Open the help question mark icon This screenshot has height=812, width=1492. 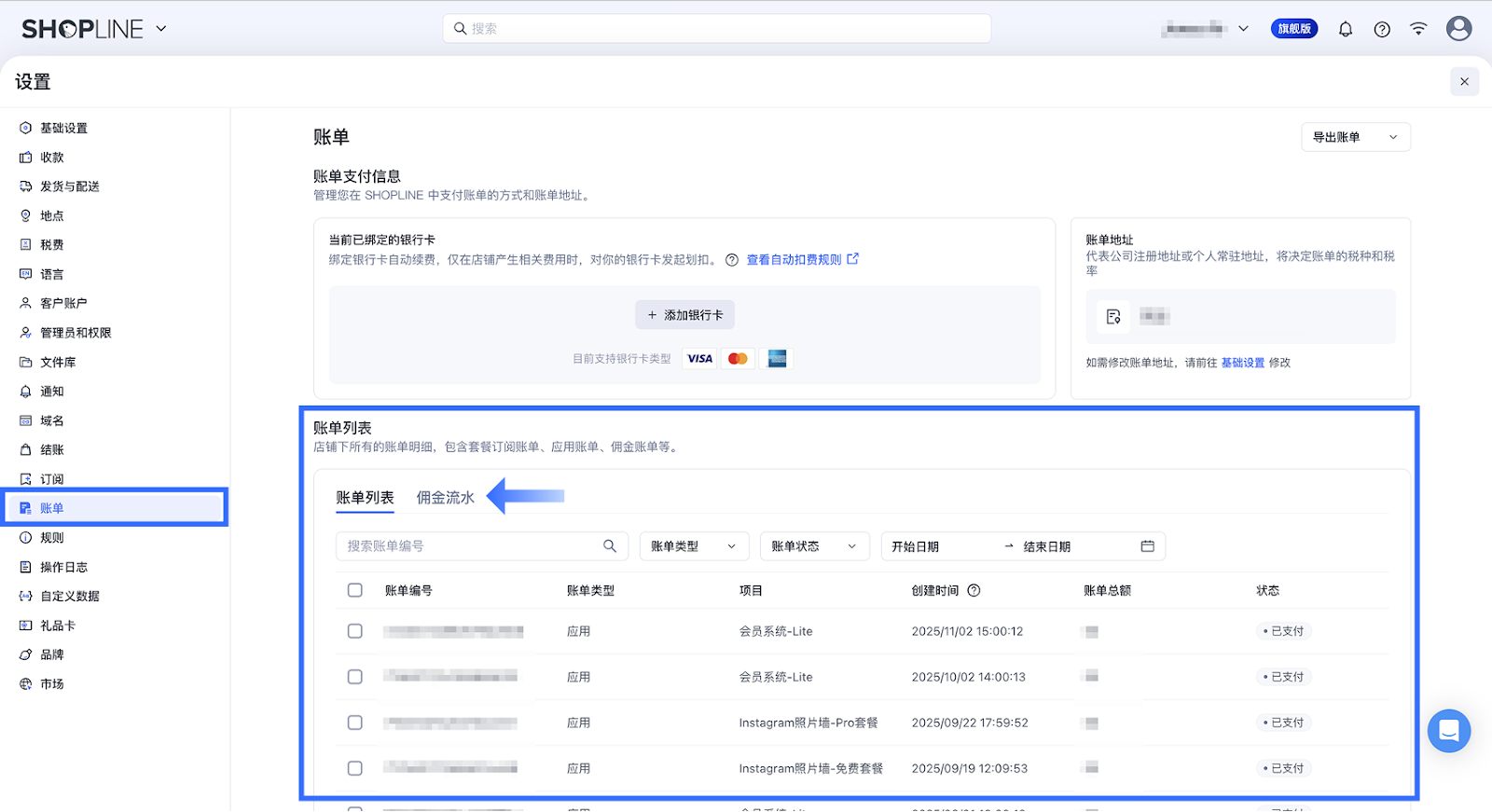click(x=1382, y=29)
